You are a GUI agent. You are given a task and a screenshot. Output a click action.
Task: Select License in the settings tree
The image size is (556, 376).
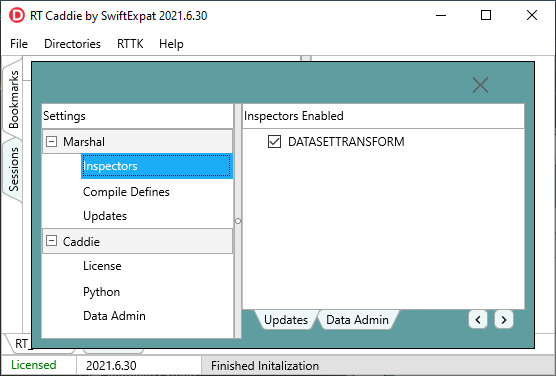102,266
